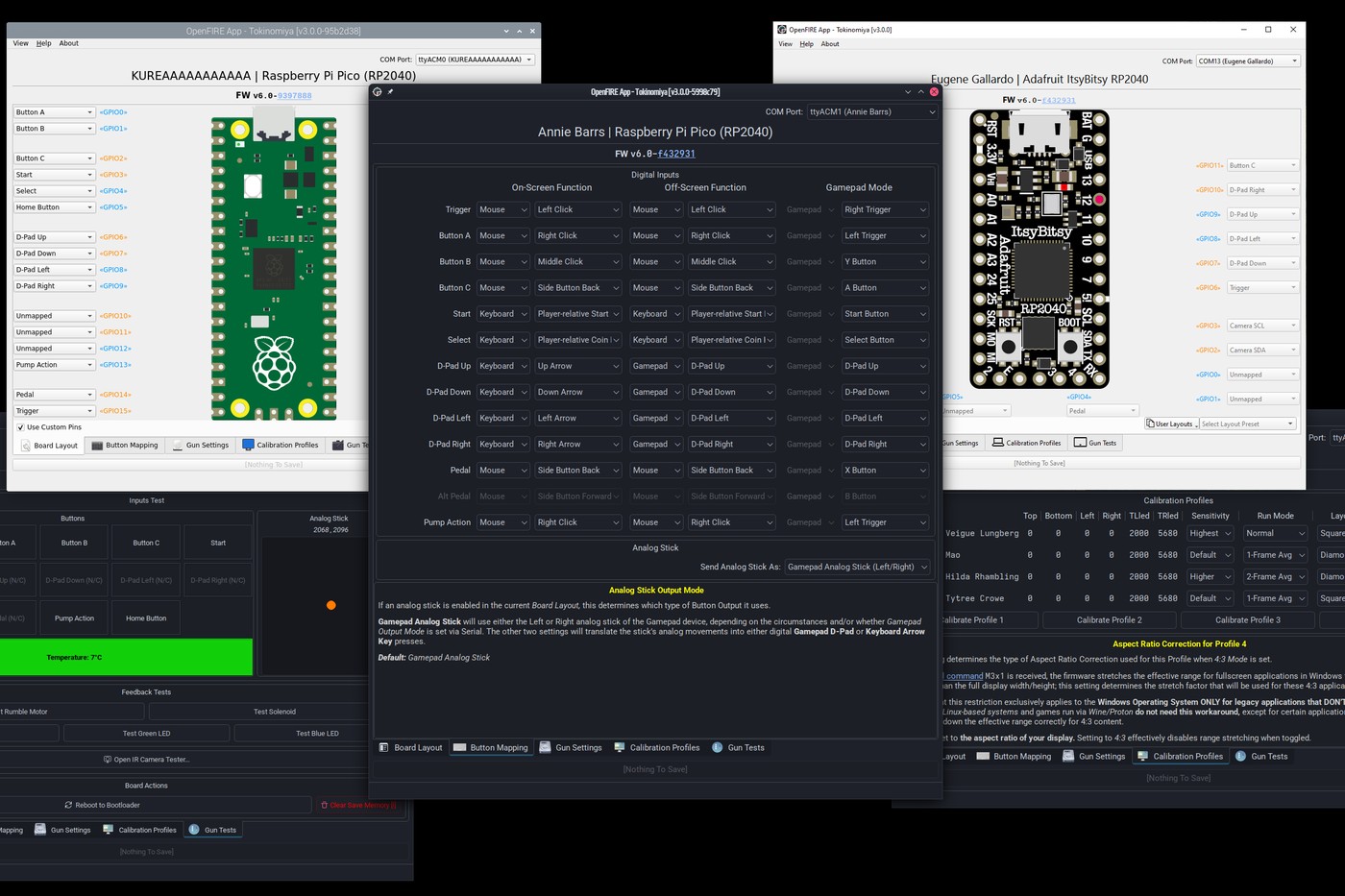
Task: Click the Tytree Crowe profile name
Action: (974, 598)
